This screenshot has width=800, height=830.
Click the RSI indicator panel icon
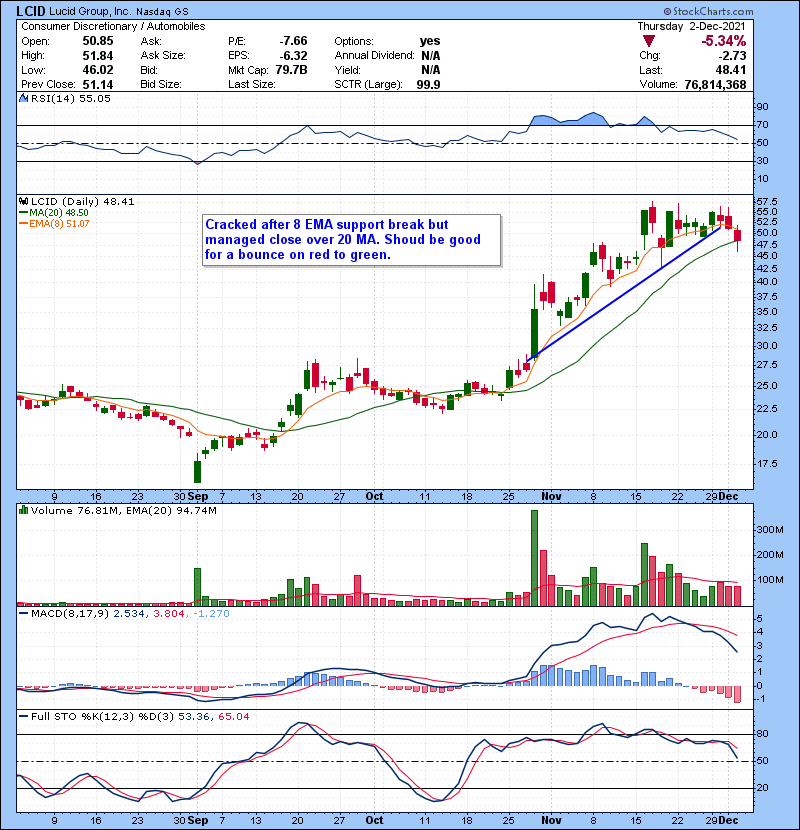tap(23, 98)
